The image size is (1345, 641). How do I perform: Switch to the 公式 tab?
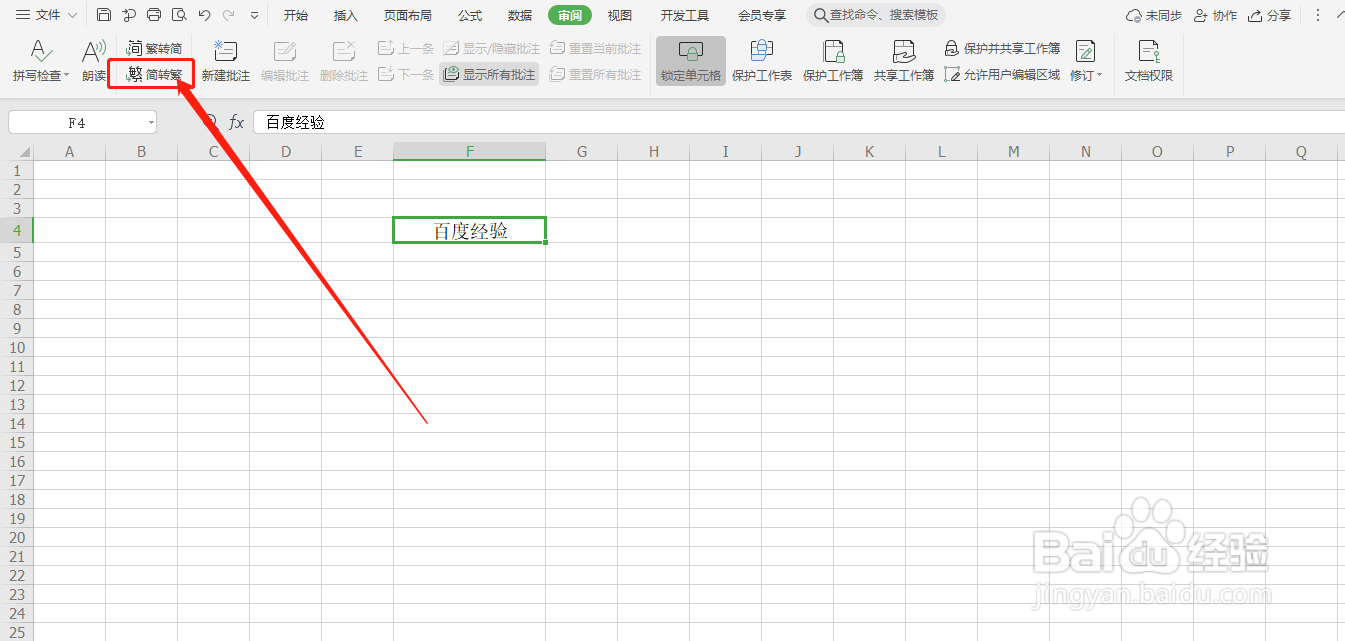[470, 15]
